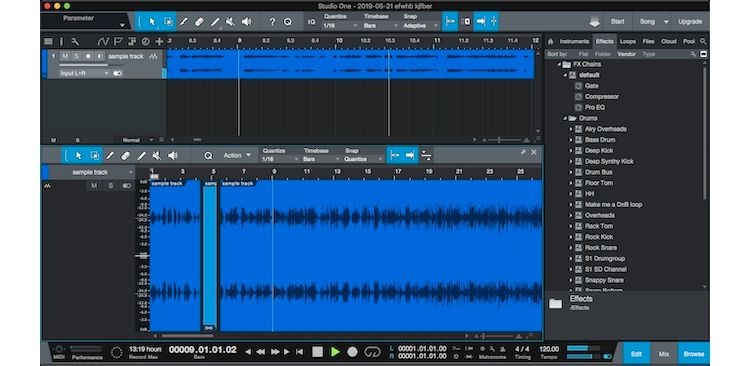The height and width of the screenshot is (366, 750).
Task: Open the Song menu dropdown
Action: point(666,22)
